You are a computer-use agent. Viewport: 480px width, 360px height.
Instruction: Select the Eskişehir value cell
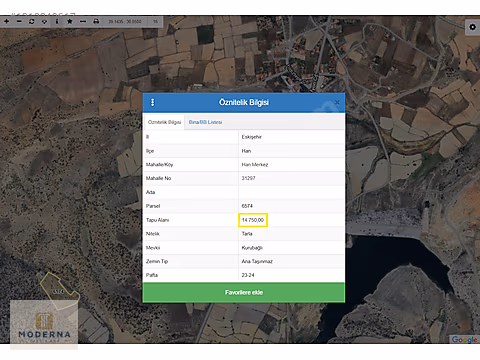pyautogui.click(x=252, y=137)
